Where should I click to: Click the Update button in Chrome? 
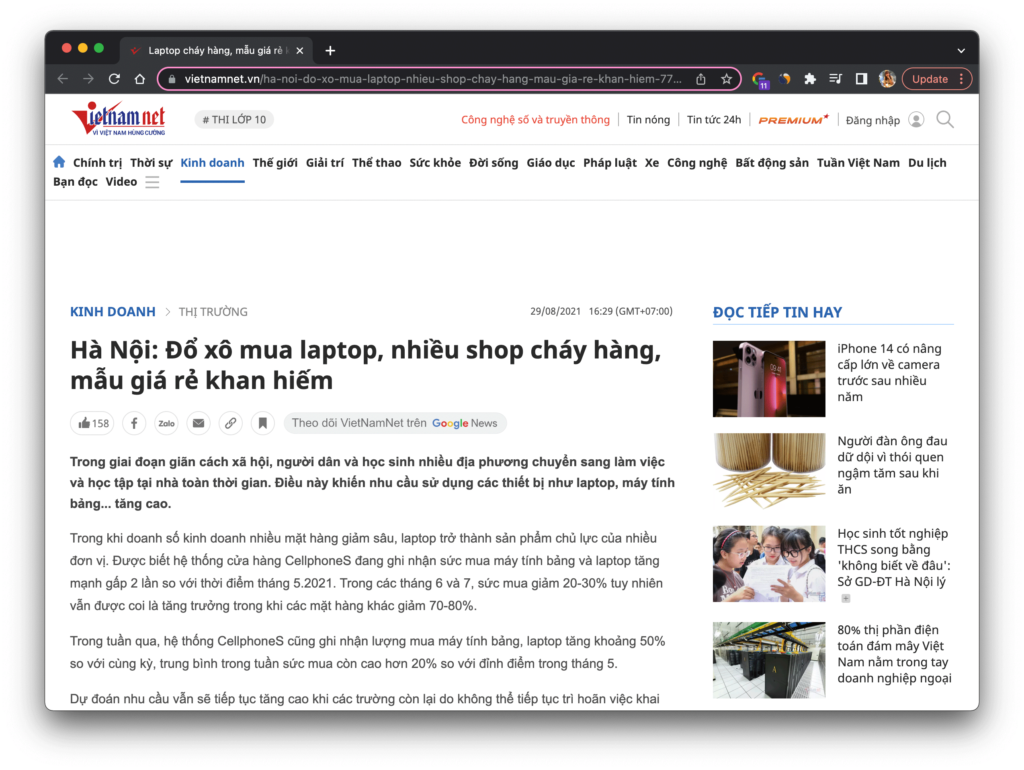pos(936,79)
